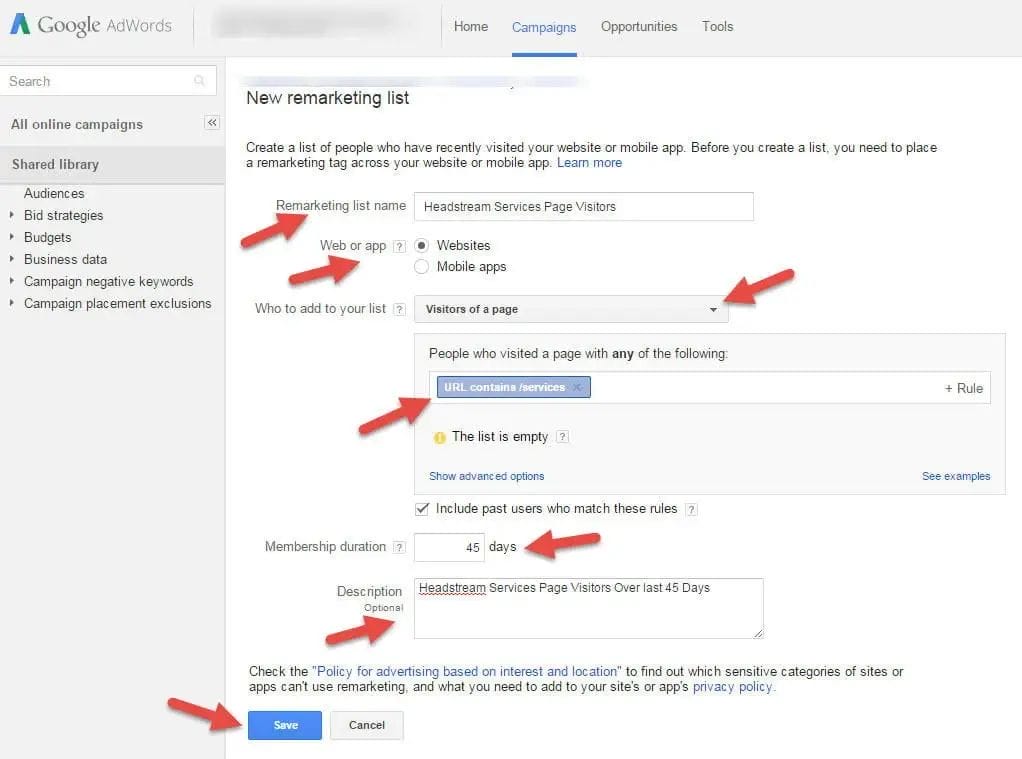1022x759 pixels.
Task: Click in the Remarketing list name field
Action: (583, 206)
